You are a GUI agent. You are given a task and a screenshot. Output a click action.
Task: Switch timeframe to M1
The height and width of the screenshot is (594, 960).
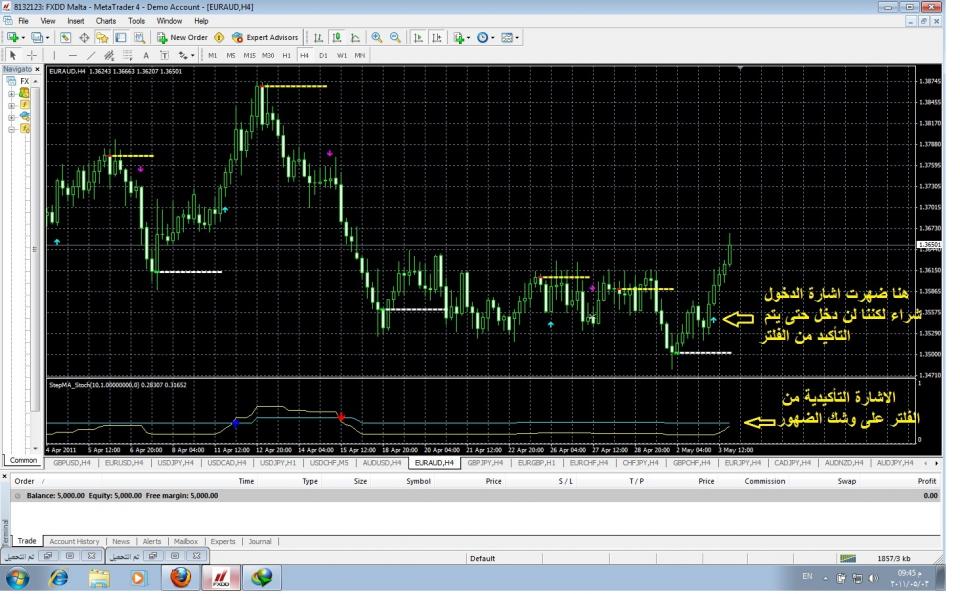[212, 55]
